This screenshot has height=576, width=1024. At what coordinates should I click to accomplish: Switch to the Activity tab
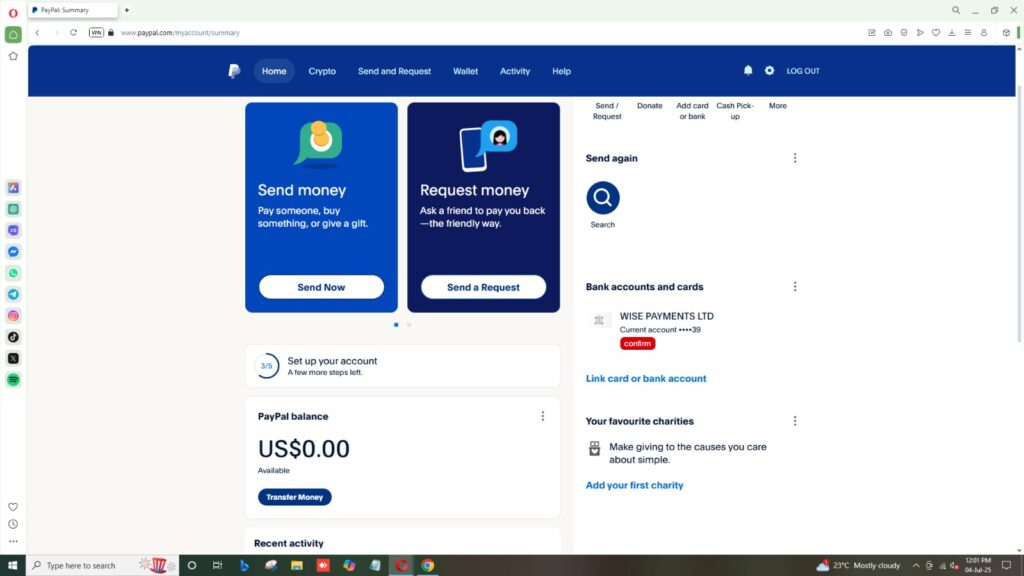click(515, 71)
